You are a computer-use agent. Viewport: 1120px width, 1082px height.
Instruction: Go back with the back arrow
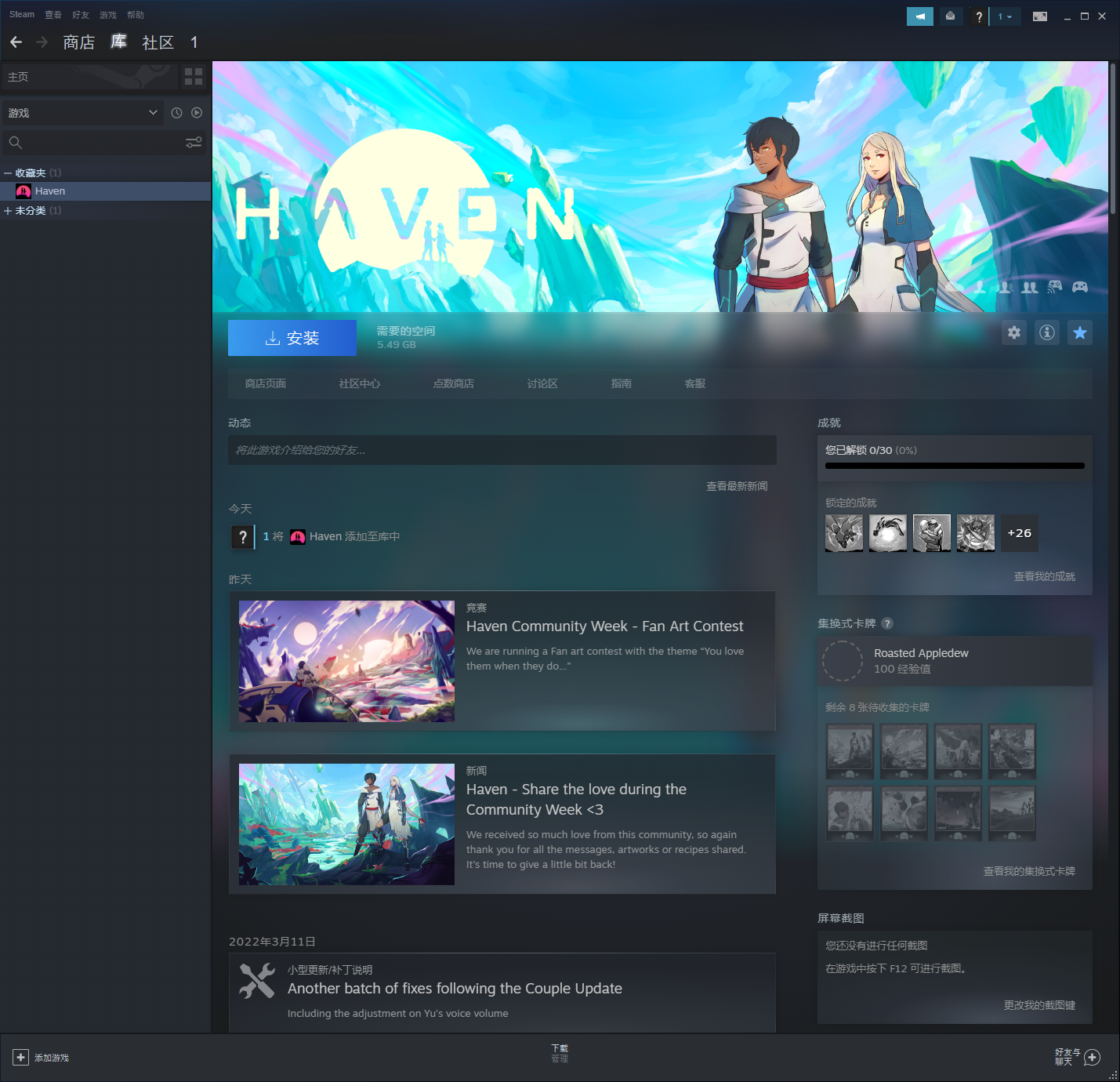16,42
